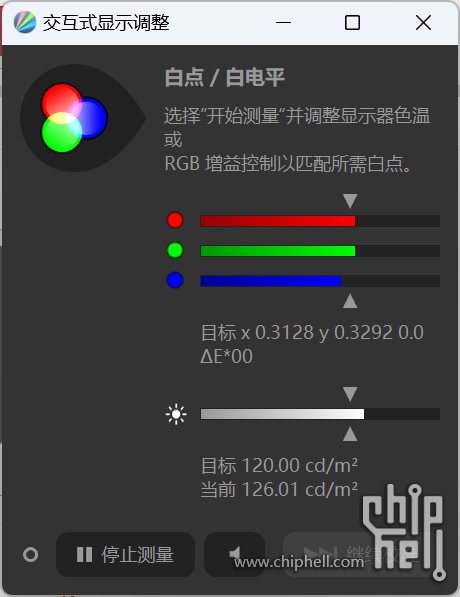This screenshot has width=460, height=597.
Task: Click the small circle indicator at bottom left
Action: pyautogui.click(x=30, y=555)
